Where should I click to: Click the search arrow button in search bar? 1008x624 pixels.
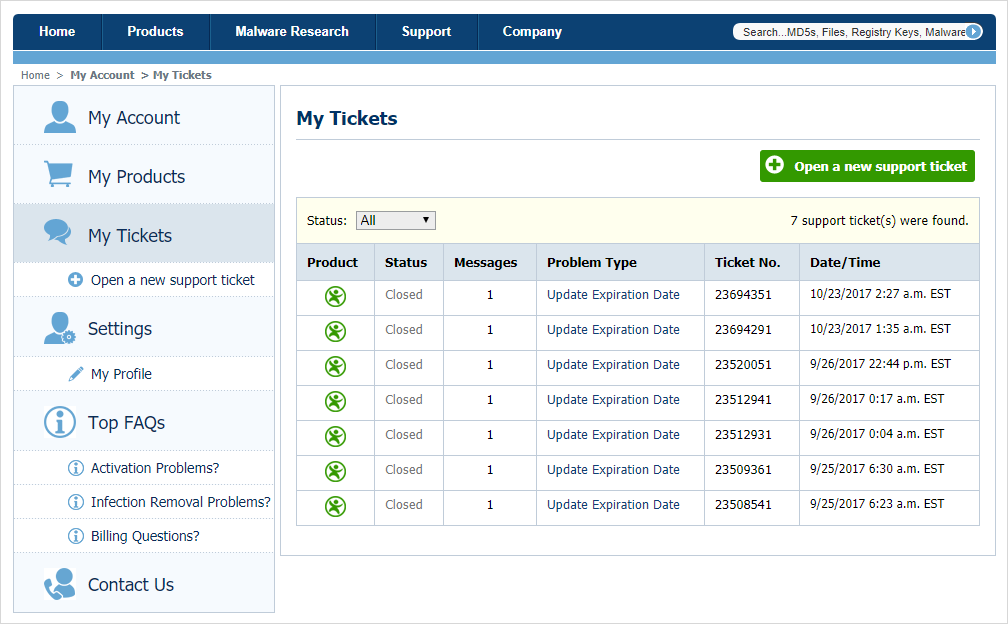974,32
